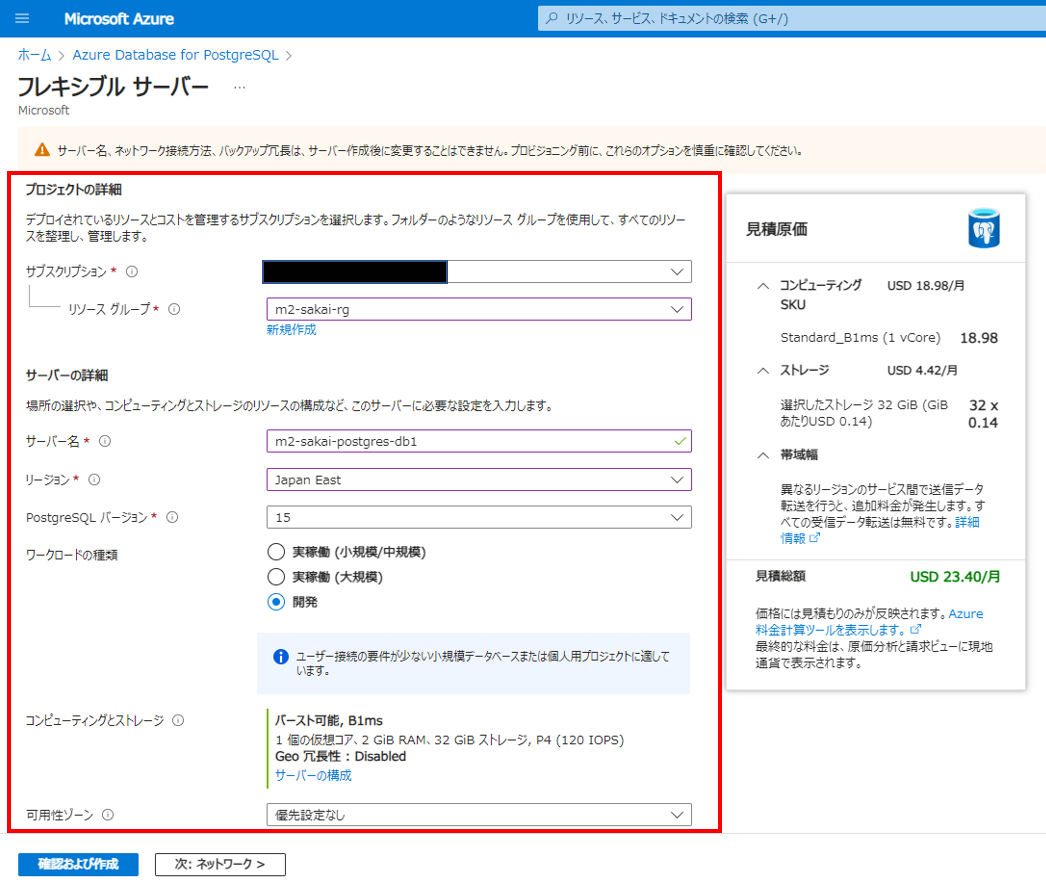Click the orange warning triangle icon
This screenshot has width=1046, height=882.
(42, 150)
